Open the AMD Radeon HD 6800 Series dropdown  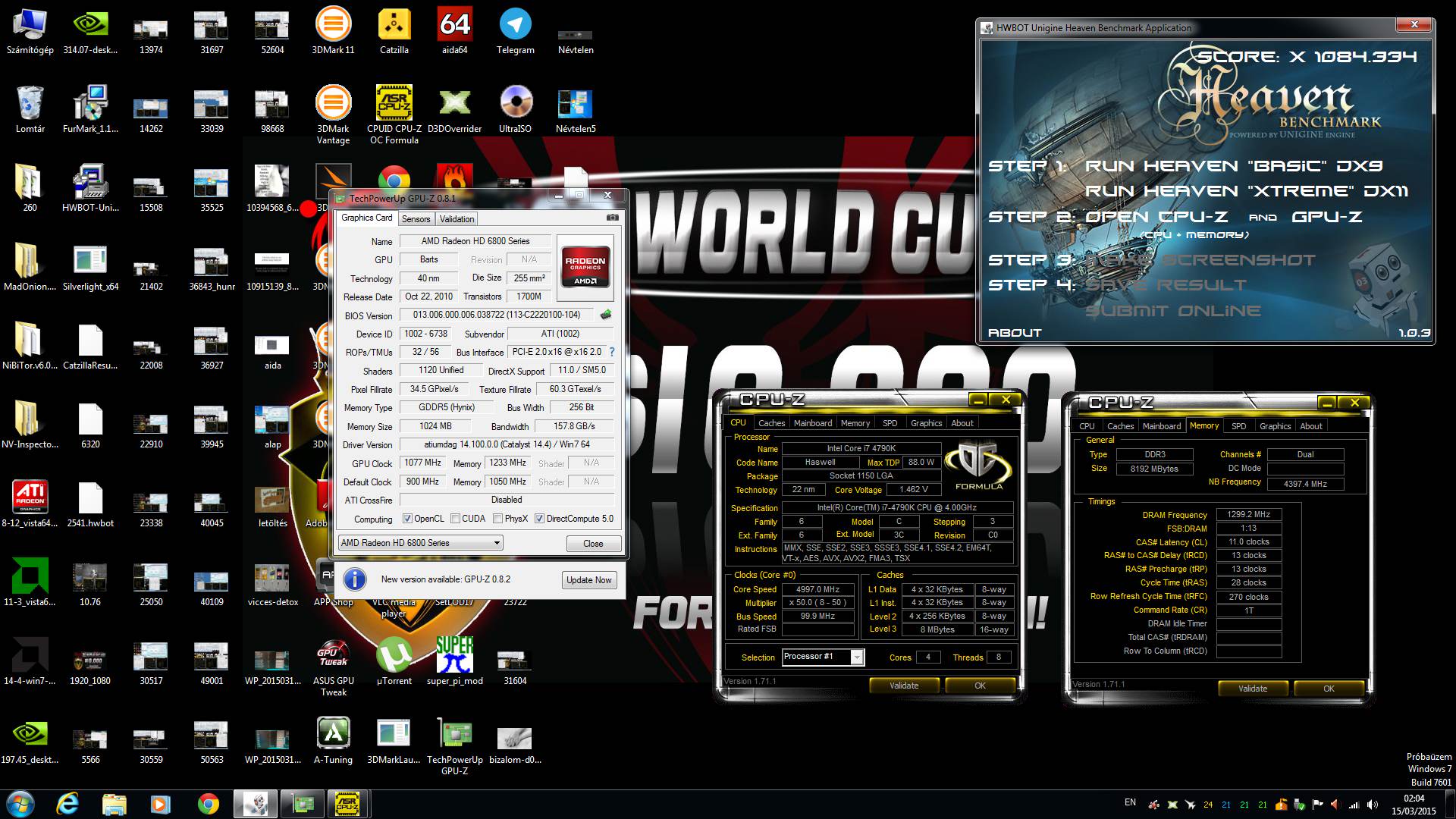click(420, 543)
